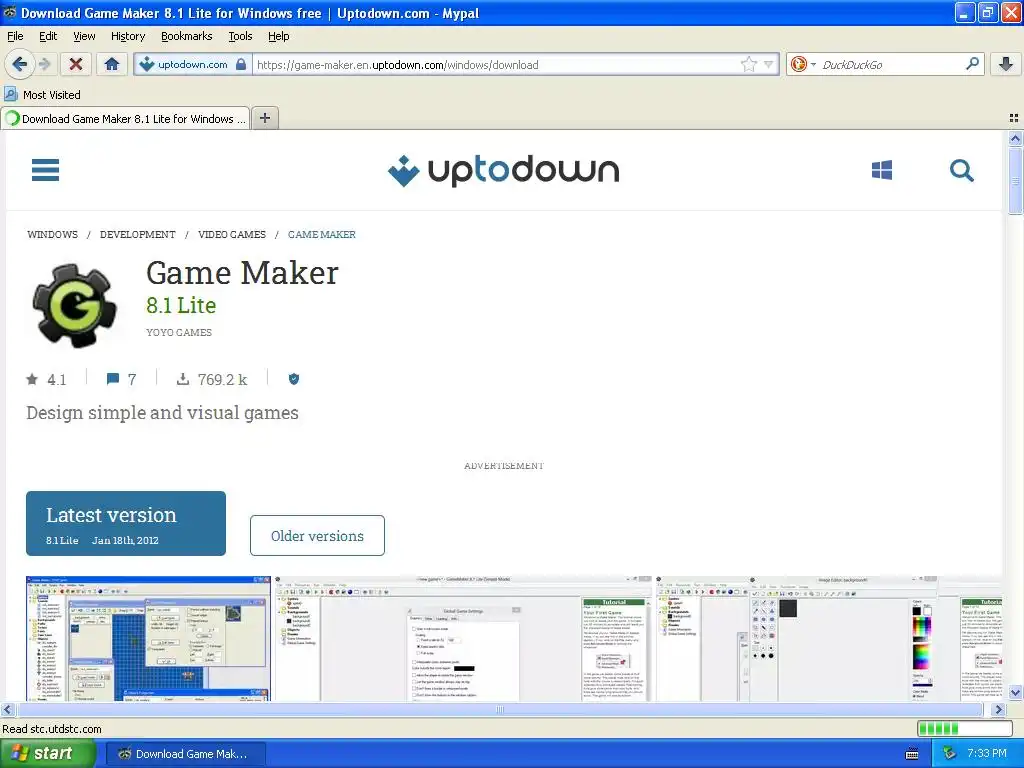Click the Download Game Mak... taskbar button
1024x768 pixels.
(x=185, y=754)
